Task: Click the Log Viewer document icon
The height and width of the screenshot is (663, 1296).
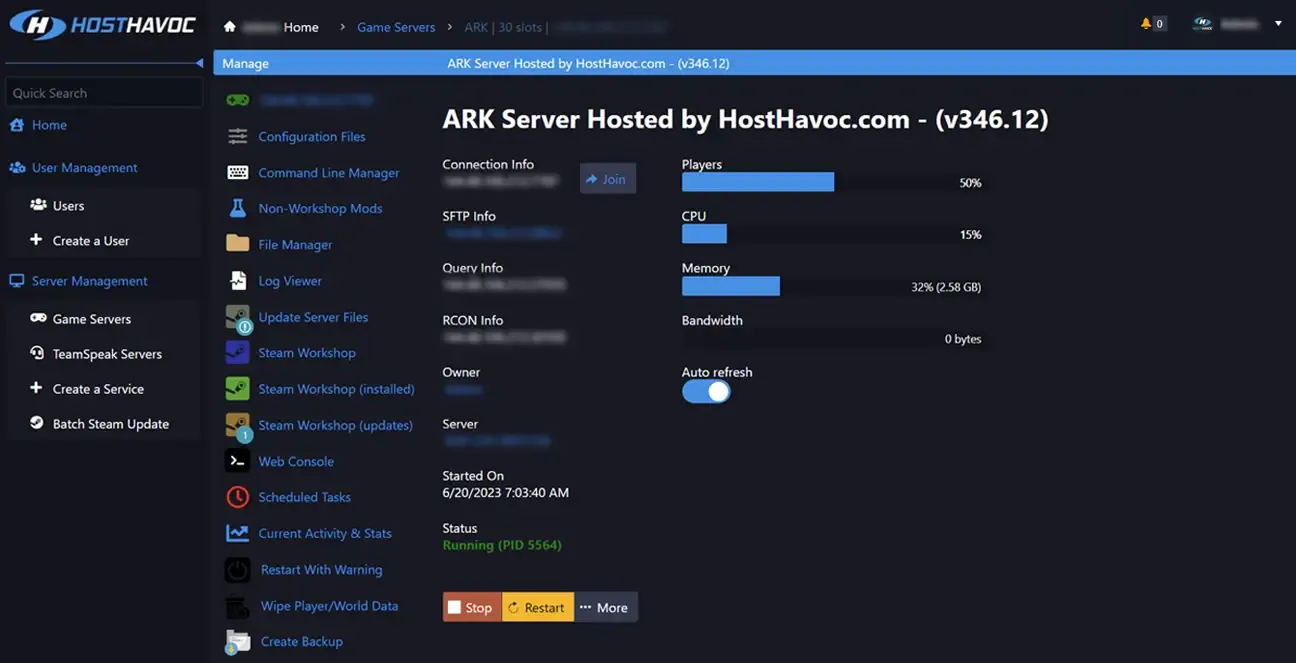Action: [x=238, y=281]
